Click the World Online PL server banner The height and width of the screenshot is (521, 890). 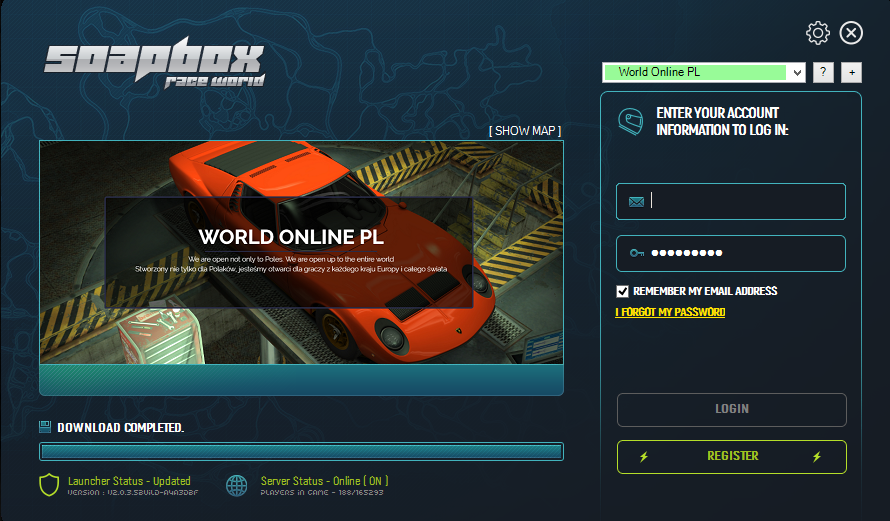(x=301, y=252)
